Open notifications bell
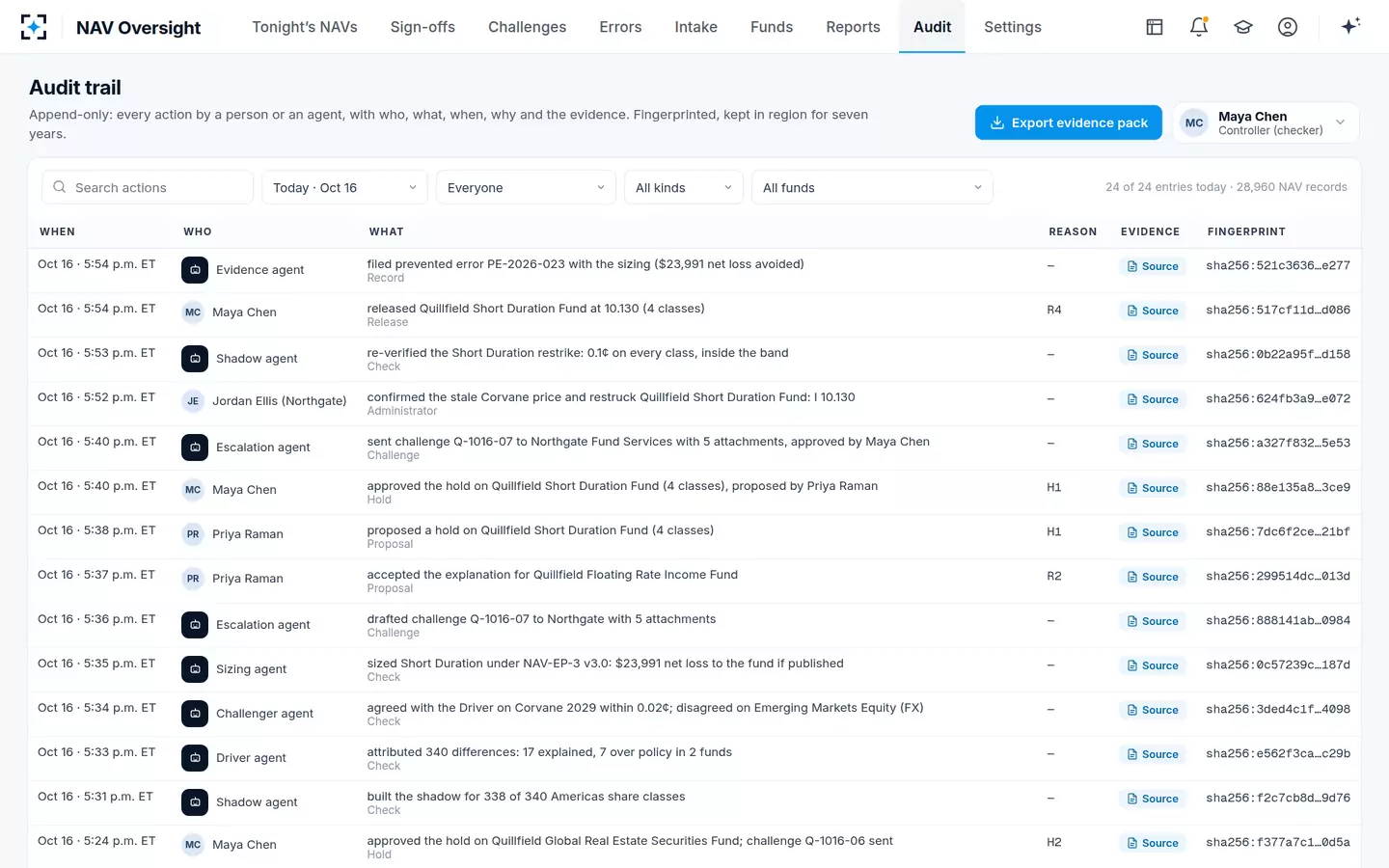Screen dimensions: 1389x868 point(1199,27)
